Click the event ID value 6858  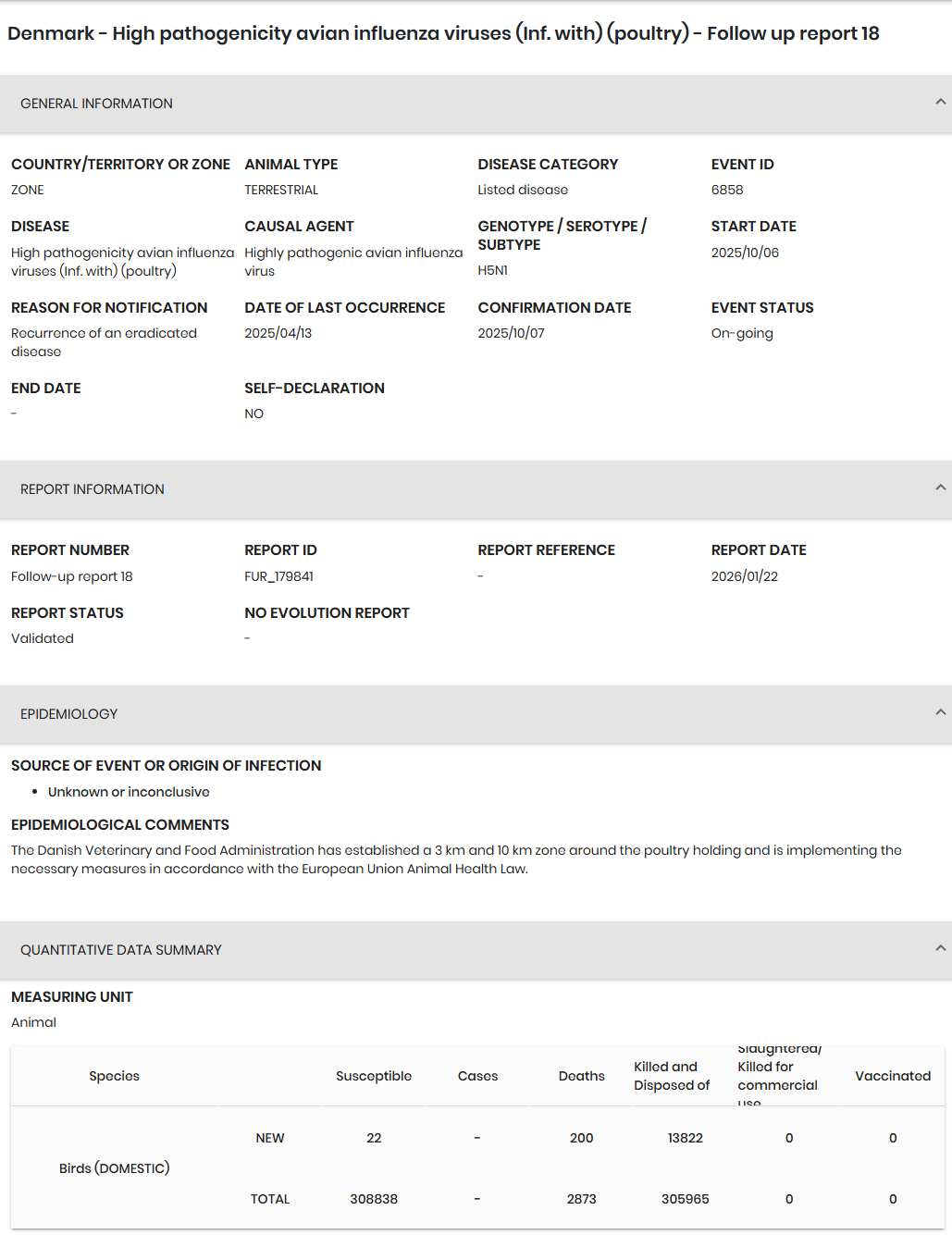pyautogui.click(x=727, y=190)
